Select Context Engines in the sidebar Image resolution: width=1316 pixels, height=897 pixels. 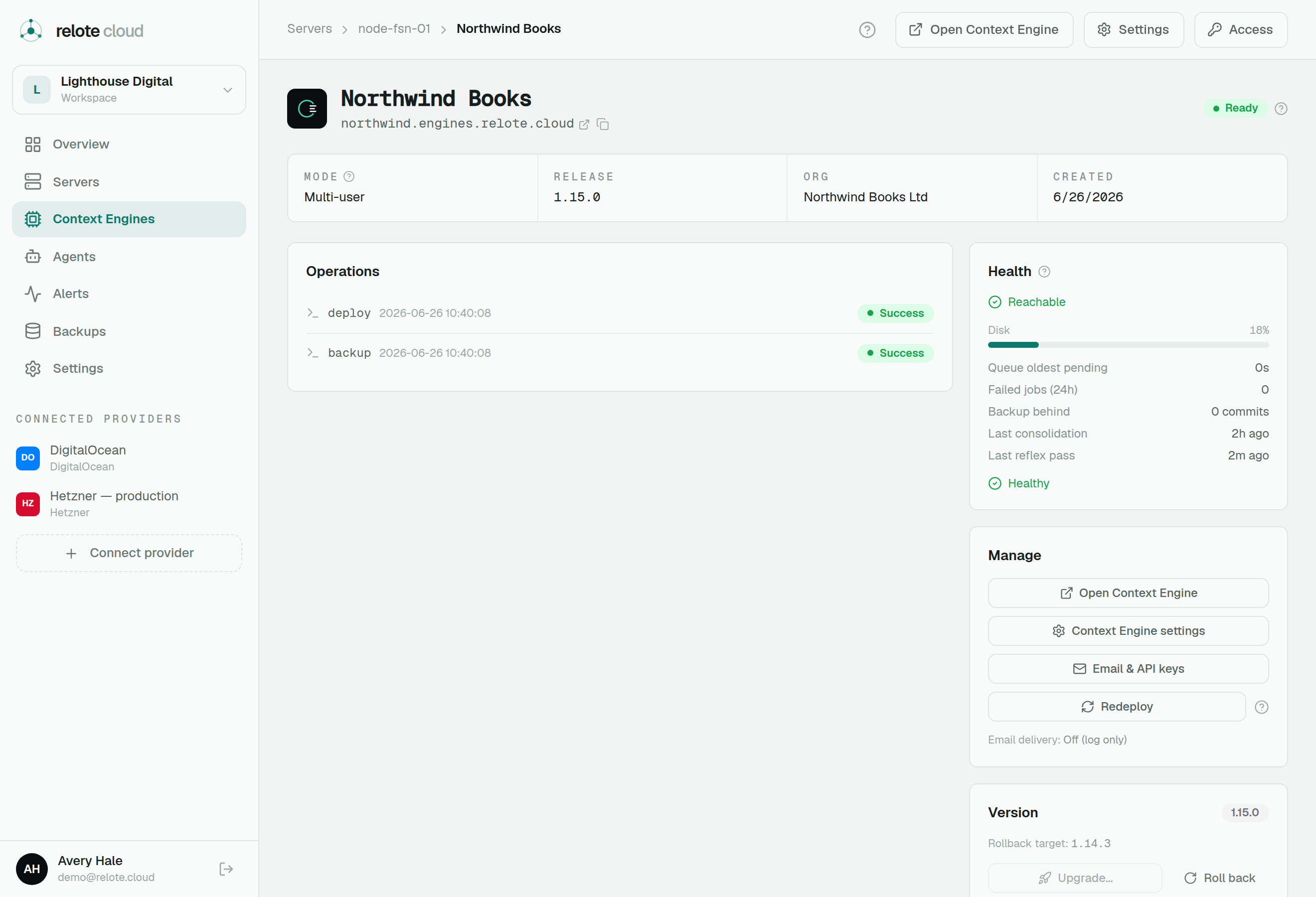tap(129, 219)
